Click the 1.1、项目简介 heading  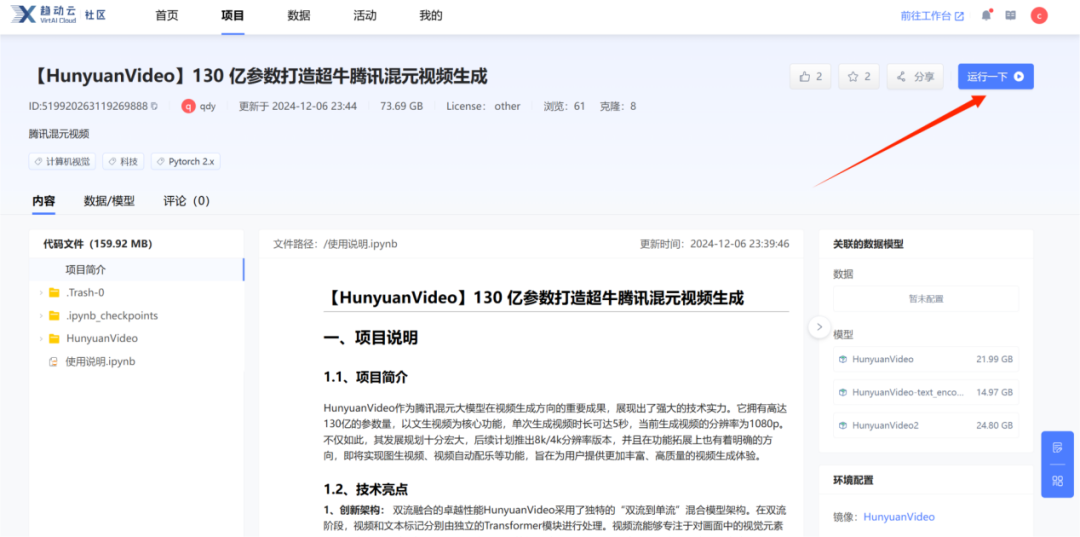tap(366, 377)
